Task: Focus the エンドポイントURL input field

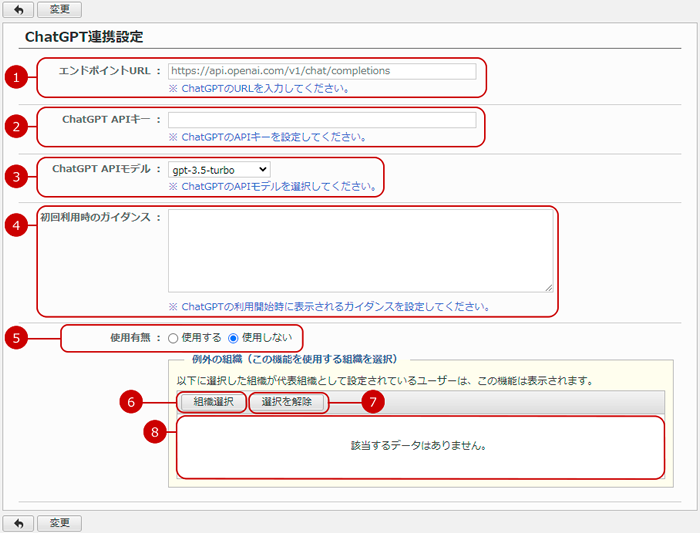Action: [x=322, y=71]
